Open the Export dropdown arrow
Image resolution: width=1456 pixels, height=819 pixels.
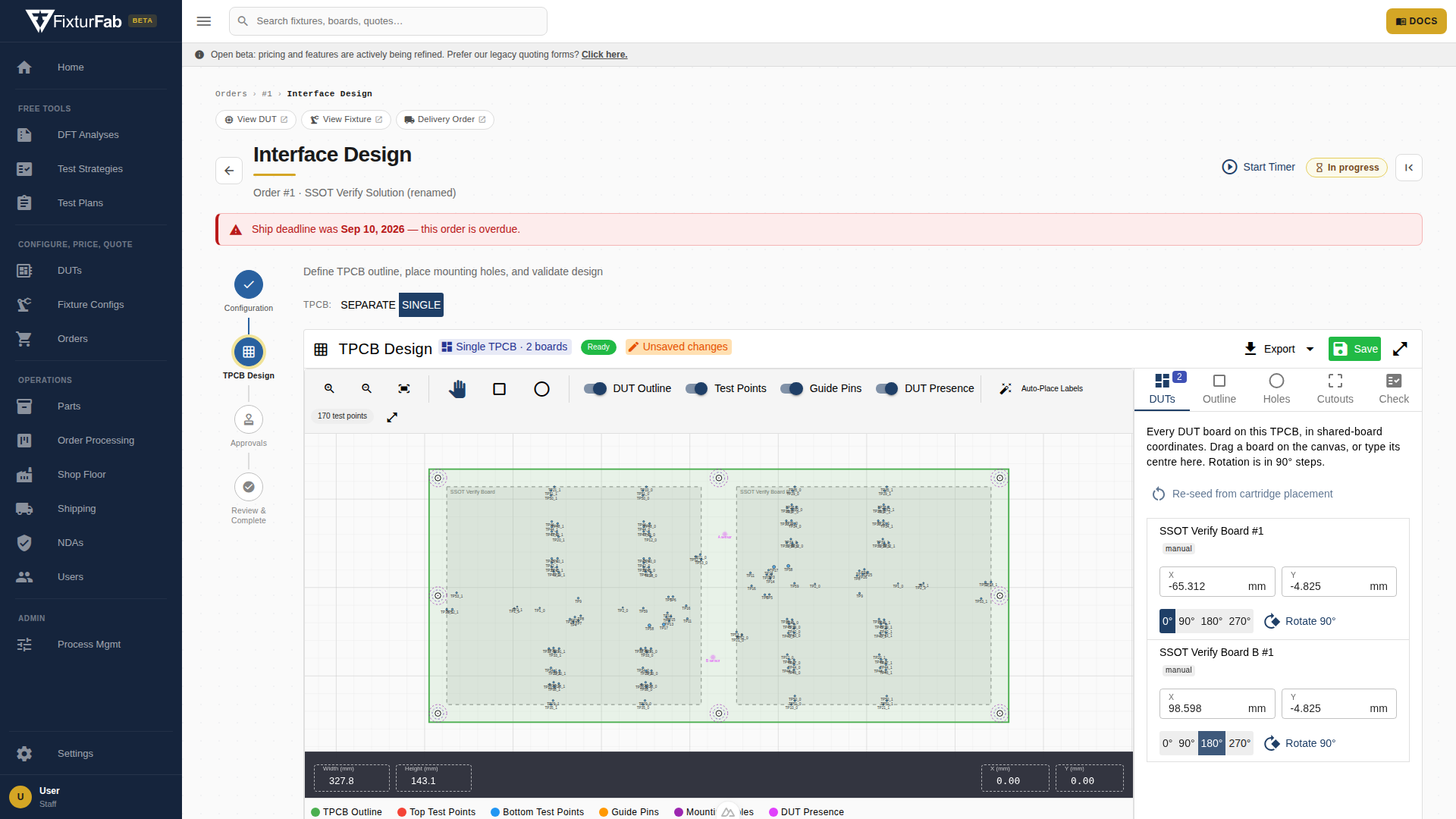coord(1310,349)
